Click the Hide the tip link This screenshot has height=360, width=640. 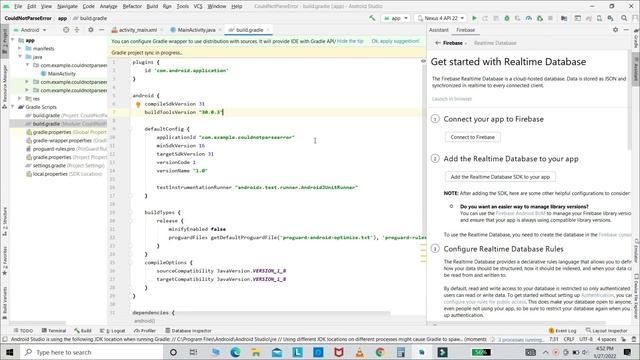coord(350,41)
